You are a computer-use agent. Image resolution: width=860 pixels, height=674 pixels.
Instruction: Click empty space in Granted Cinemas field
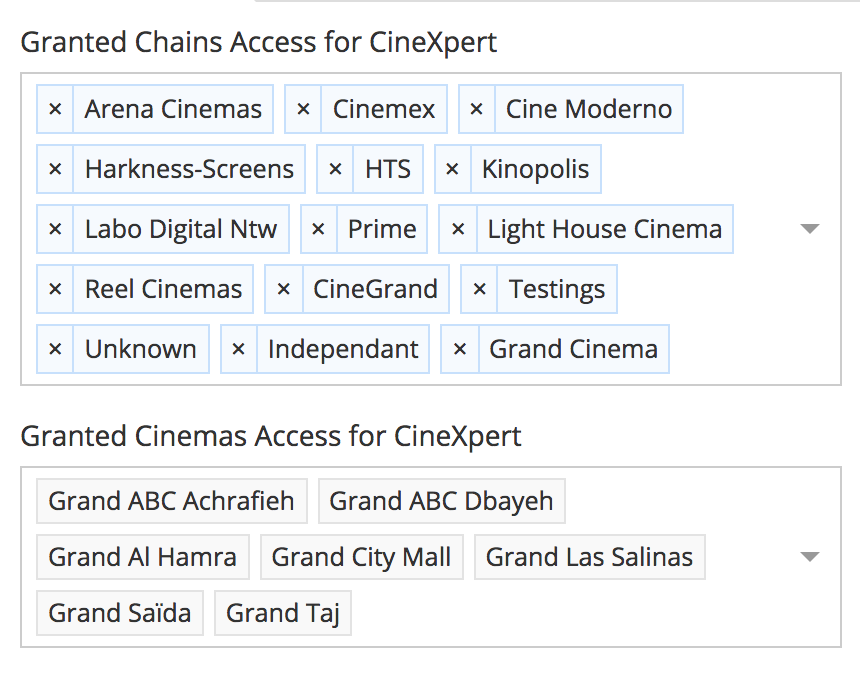tap(600, 613)
